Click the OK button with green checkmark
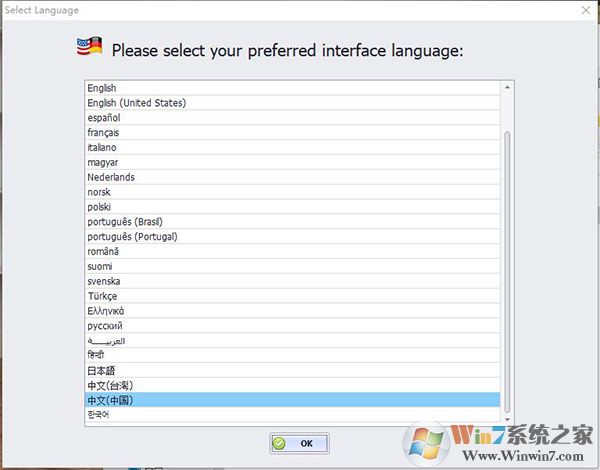 pos(299,443)
